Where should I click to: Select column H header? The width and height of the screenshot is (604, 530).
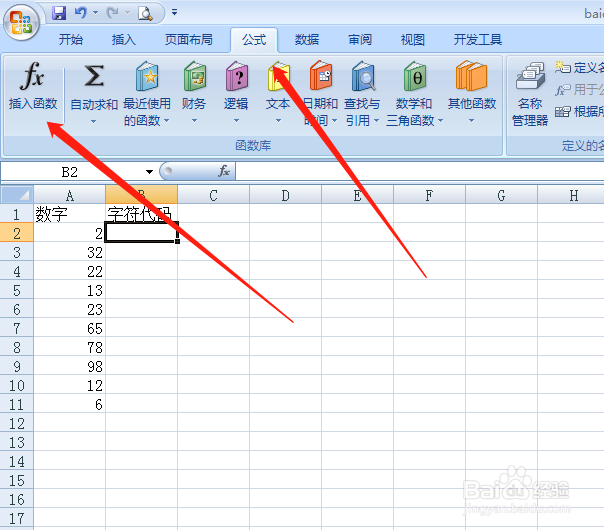pos(571,195)
